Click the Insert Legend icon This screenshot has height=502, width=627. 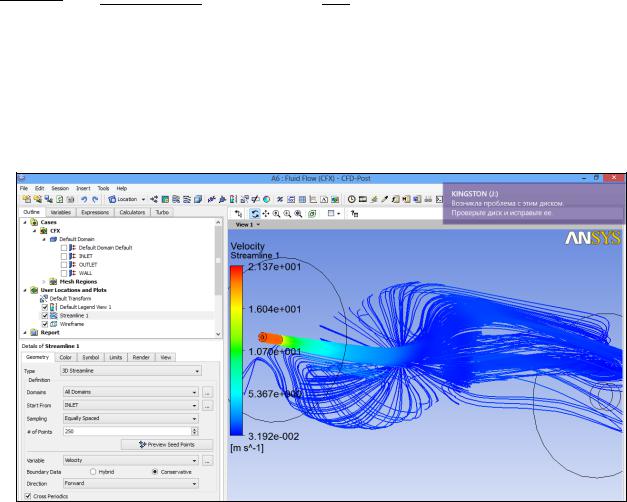point(233,199)
